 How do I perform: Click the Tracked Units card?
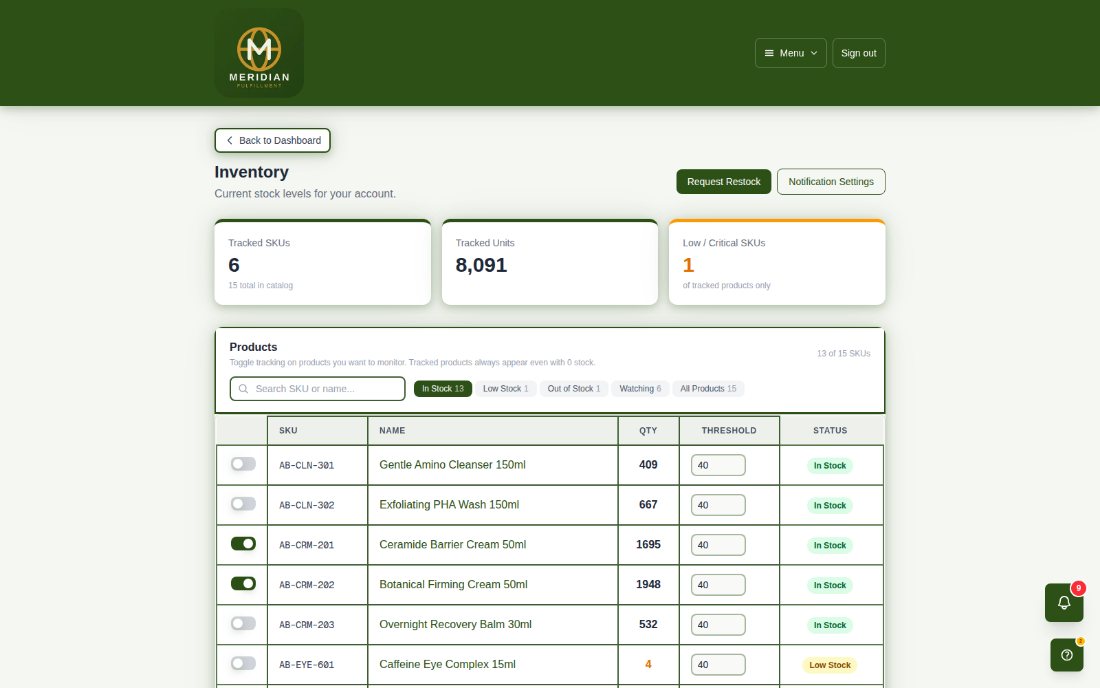coord(550,262)
